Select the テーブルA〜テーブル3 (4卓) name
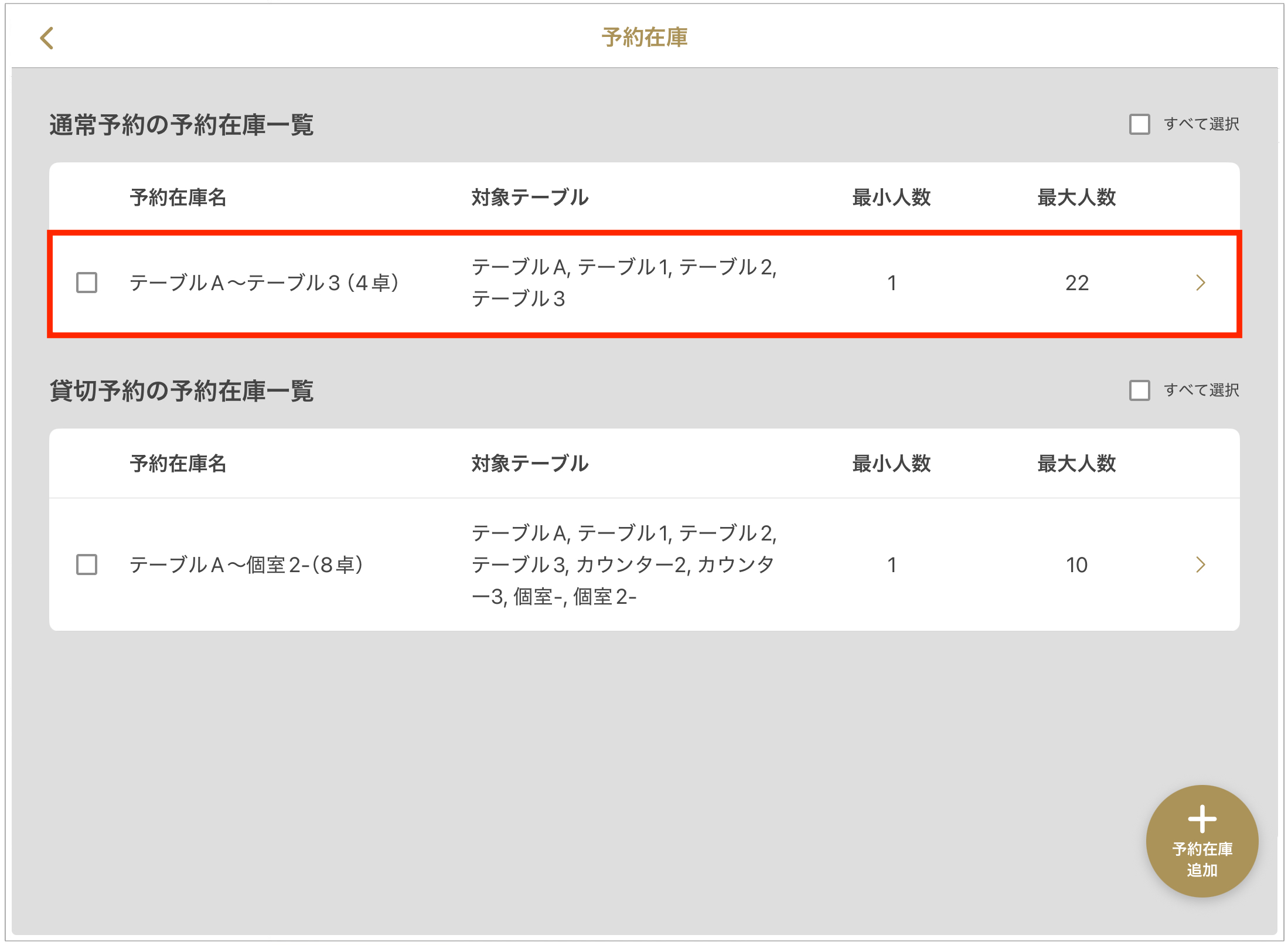This screenshot has height=945, width=1288. (264, 283)
